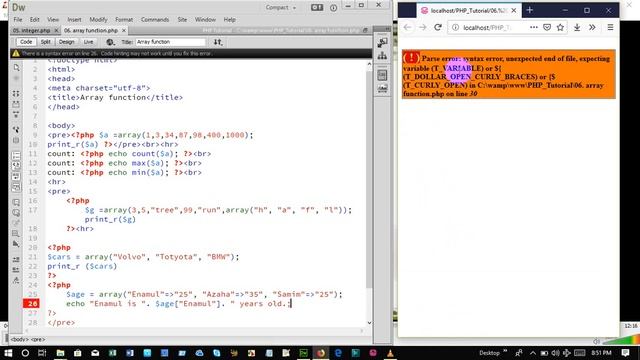Click the Collapse Full Tag toolbar icon
The image size is (640, 360).
click(16, 94)
